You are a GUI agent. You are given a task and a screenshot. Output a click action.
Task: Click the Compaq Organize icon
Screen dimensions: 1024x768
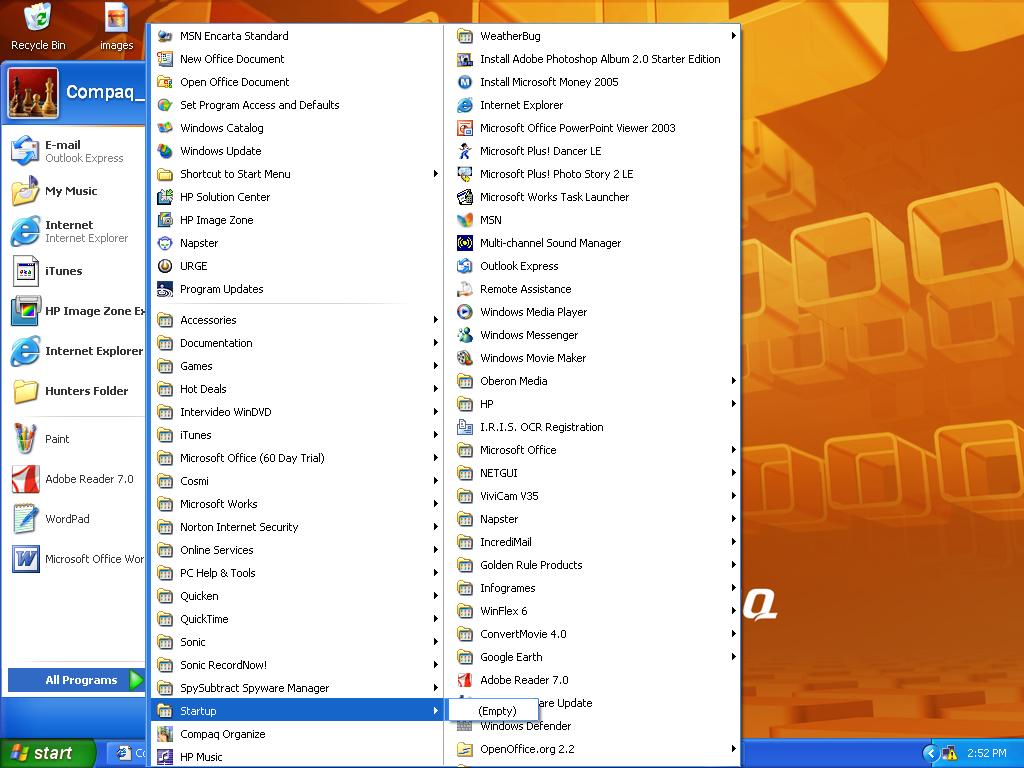165,734
